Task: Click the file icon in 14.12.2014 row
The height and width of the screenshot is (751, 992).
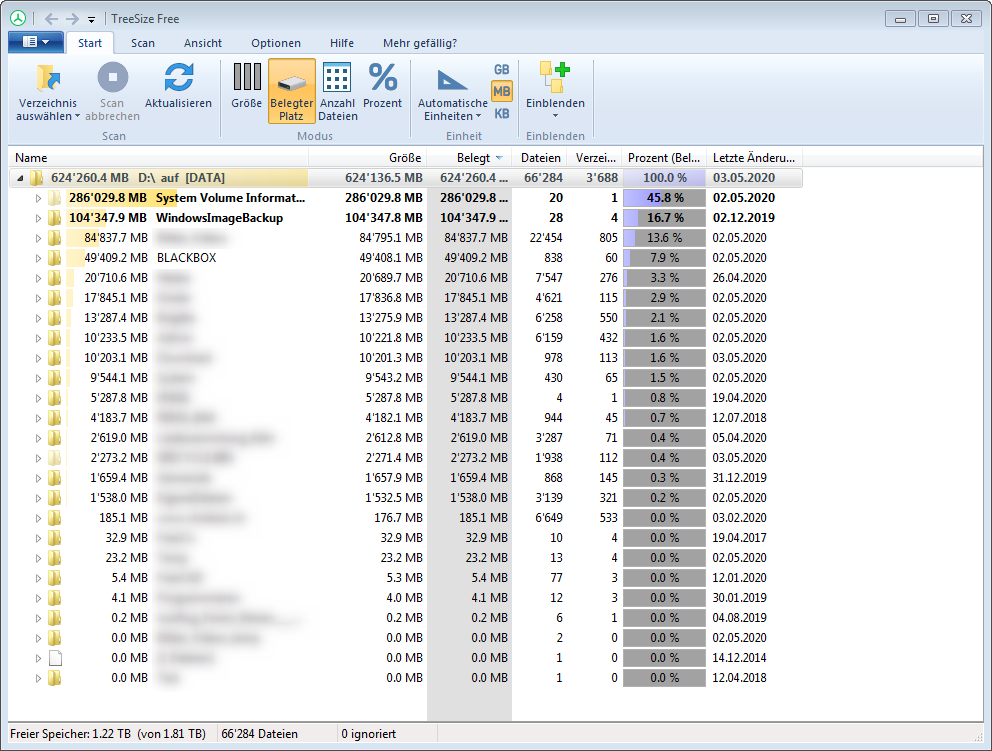Action: 55,658
